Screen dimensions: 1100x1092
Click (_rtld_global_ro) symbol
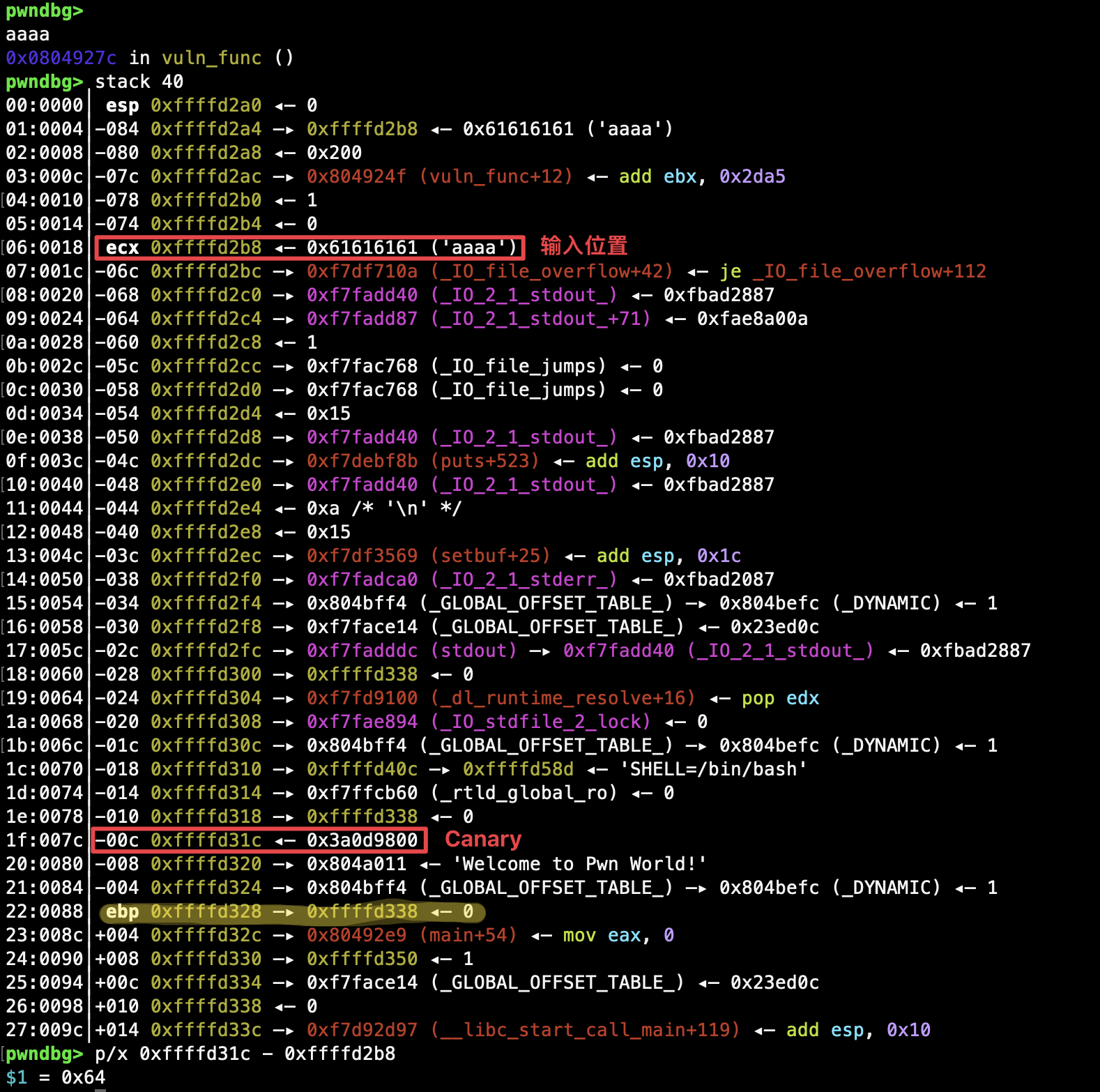pos(524,793)
